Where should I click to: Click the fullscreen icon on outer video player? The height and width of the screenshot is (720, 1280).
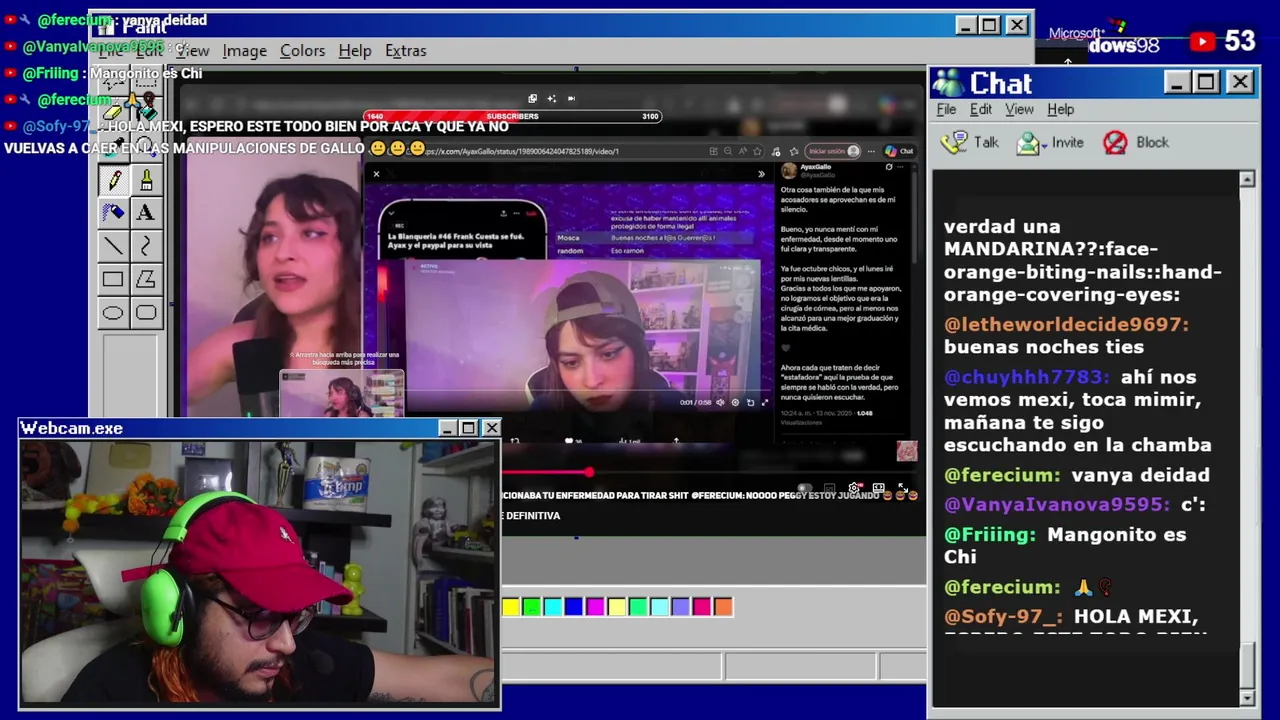903,488
